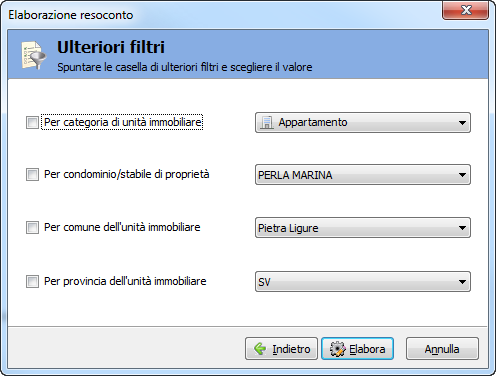This screenshot has width=496, height=376.
Task: Click the green back arrow icon
Action: click(x=260, y=349)
